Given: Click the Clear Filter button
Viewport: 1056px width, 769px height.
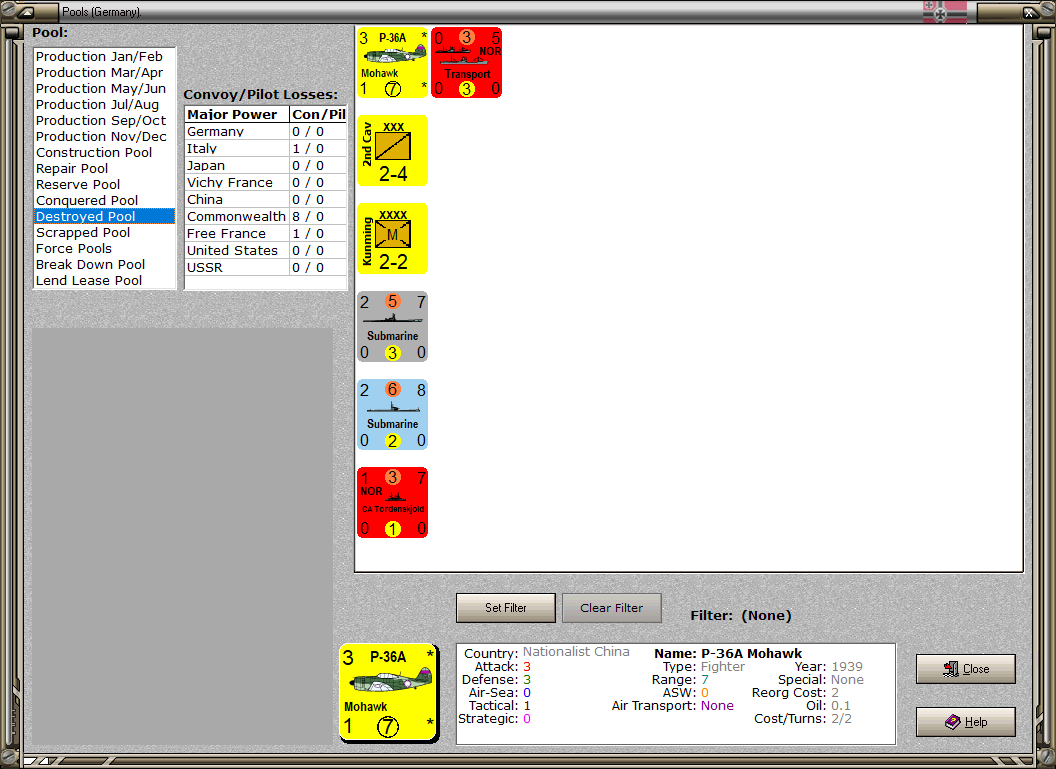Looking at the screenshot, I should coord(612,608).
